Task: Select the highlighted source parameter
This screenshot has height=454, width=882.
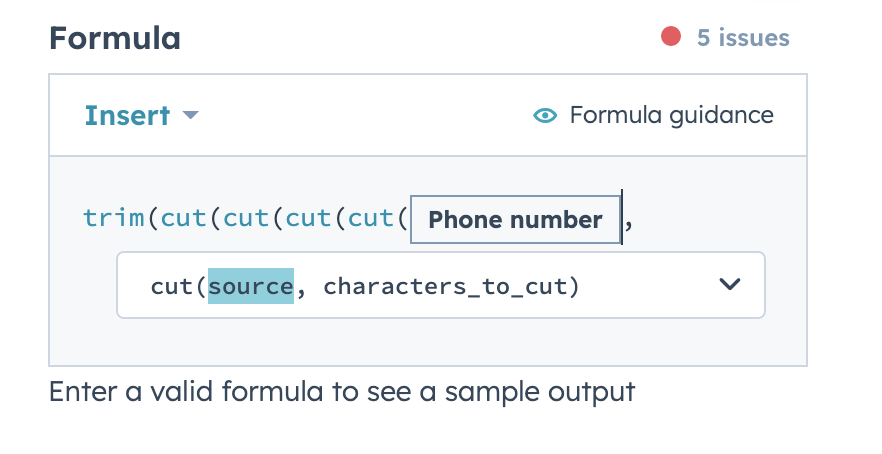Action: [x=251, y=286]
